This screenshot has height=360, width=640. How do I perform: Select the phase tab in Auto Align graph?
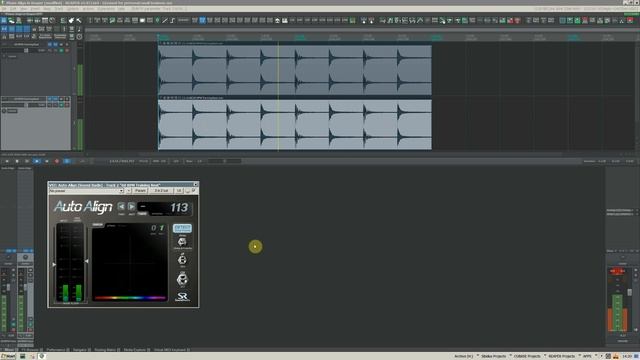[x=111, y=225]
